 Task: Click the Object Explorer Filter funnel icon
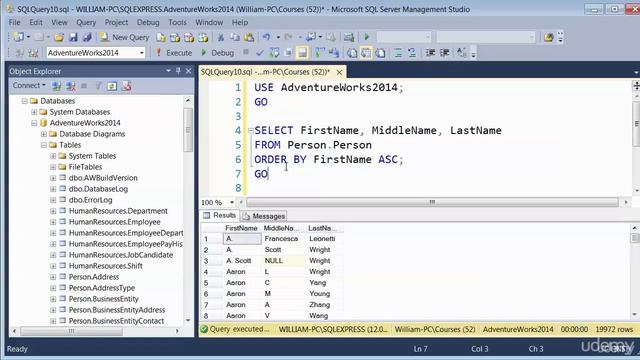click(98, 86)
